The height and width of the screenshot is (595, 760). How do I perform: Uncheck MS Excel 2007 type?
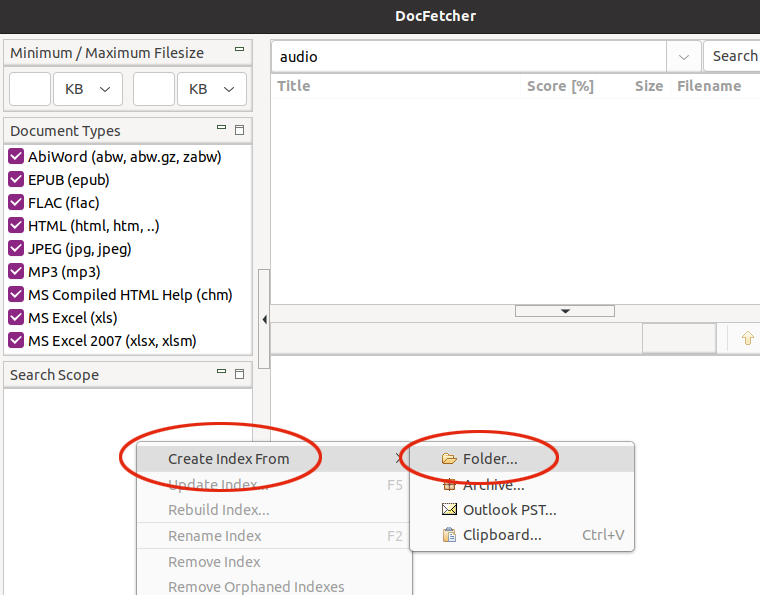click(16, 341)
